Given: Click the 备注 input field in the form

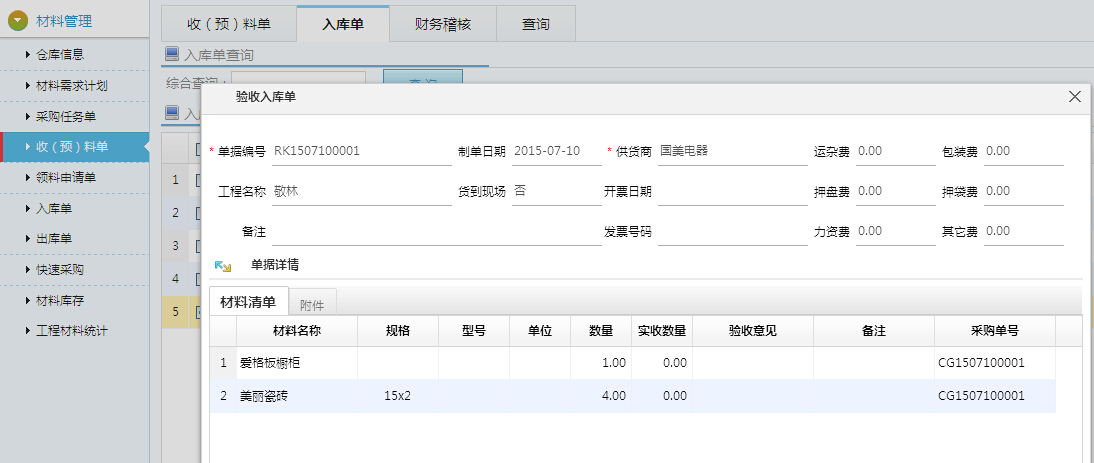Looking at the screenshot, I should [x=435, y=232].
